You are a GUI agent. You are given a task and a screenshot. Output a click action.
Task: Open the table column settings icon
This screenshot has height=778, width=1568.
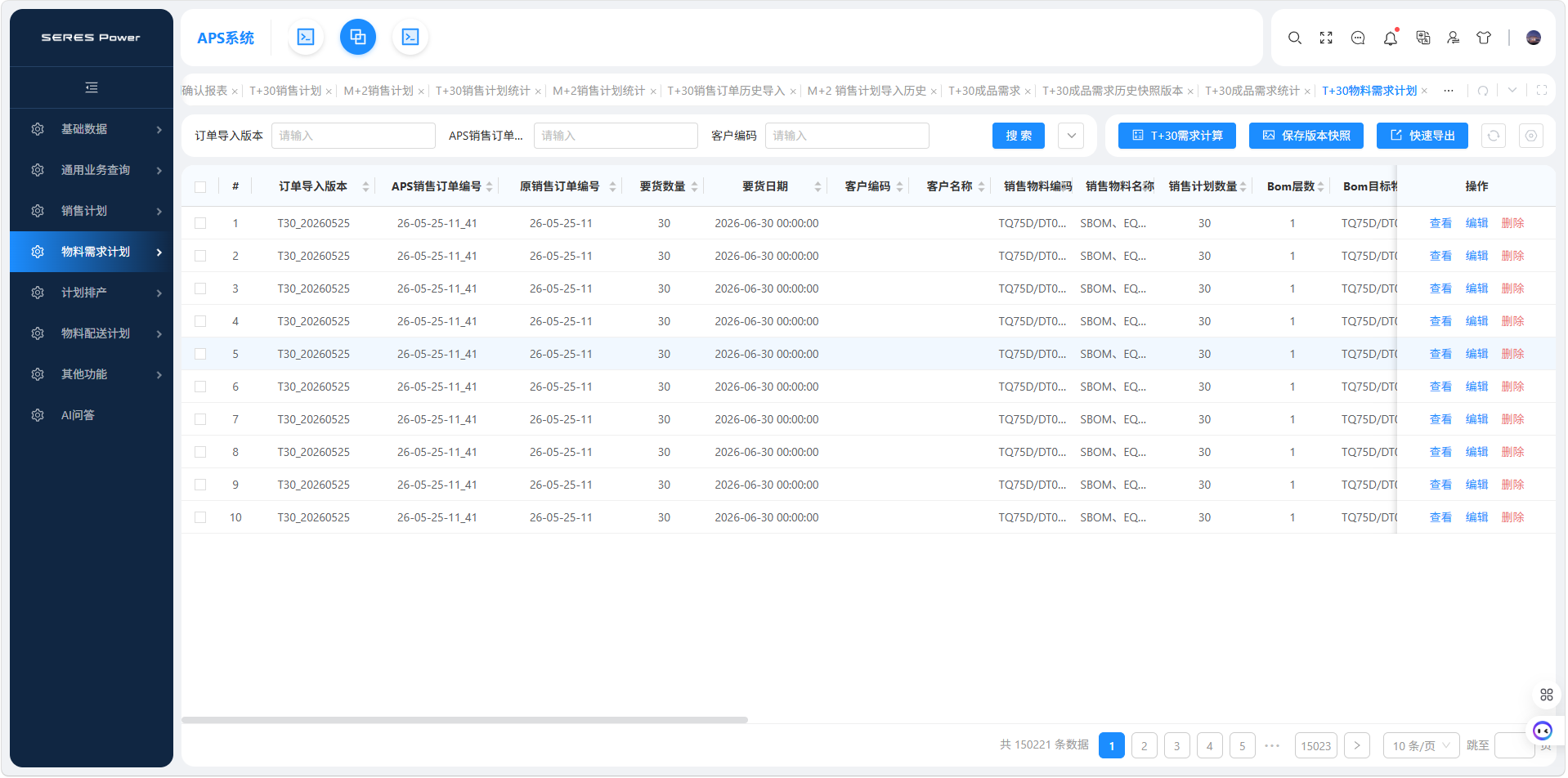point(1531,136)
